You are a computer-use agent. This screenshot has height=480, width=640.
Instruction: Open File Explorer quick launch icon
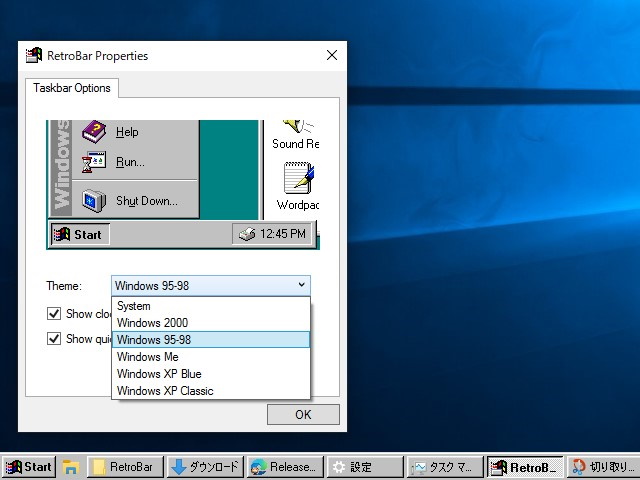(x=70, y=467)
